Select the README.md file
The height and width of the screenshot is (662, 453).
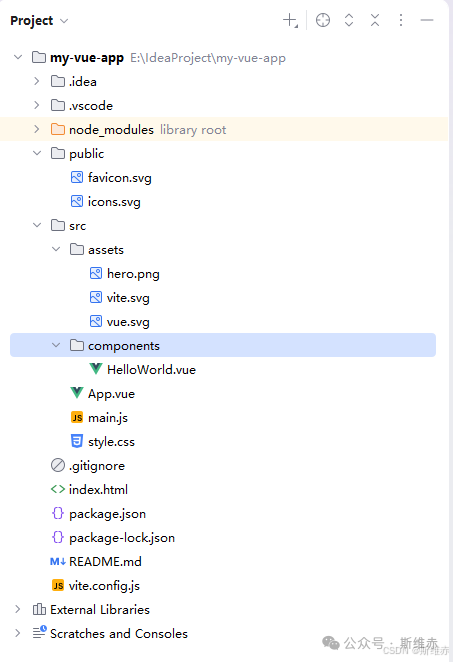[105, 562]
